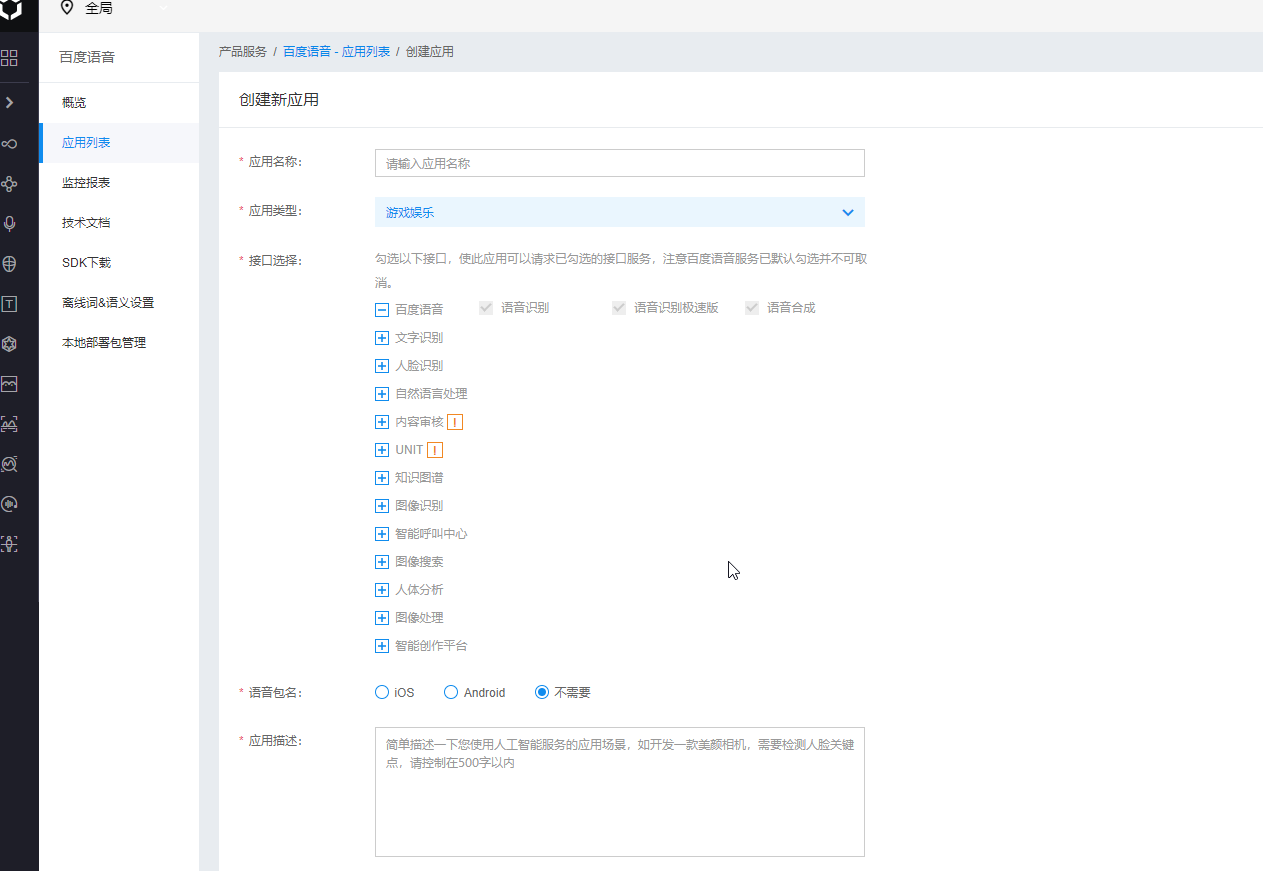The width and height of the screenshot is (1263, 871).
Task: Open 技术文档 in the side menu
Action: [x=119, y=223]
